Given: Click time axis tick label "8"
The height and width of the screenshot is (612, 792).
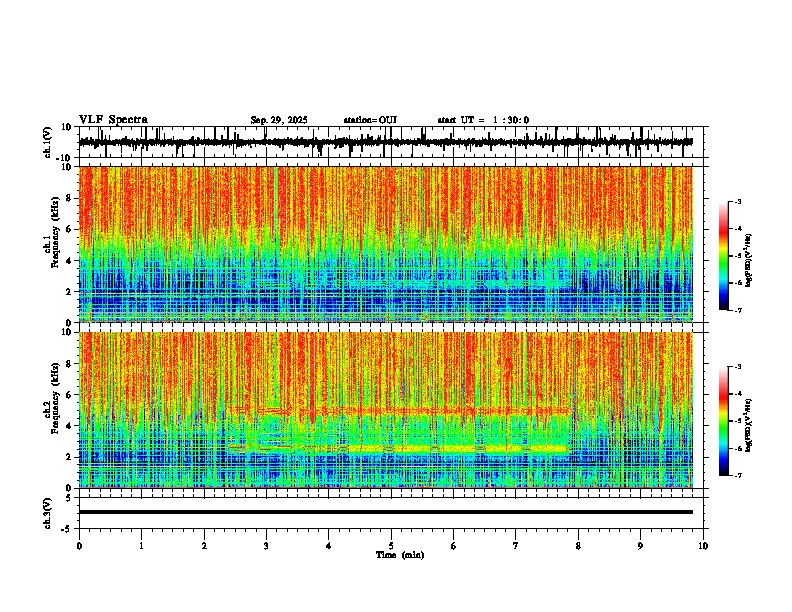Looking at the screenshot, I should (x=578, y=546).
